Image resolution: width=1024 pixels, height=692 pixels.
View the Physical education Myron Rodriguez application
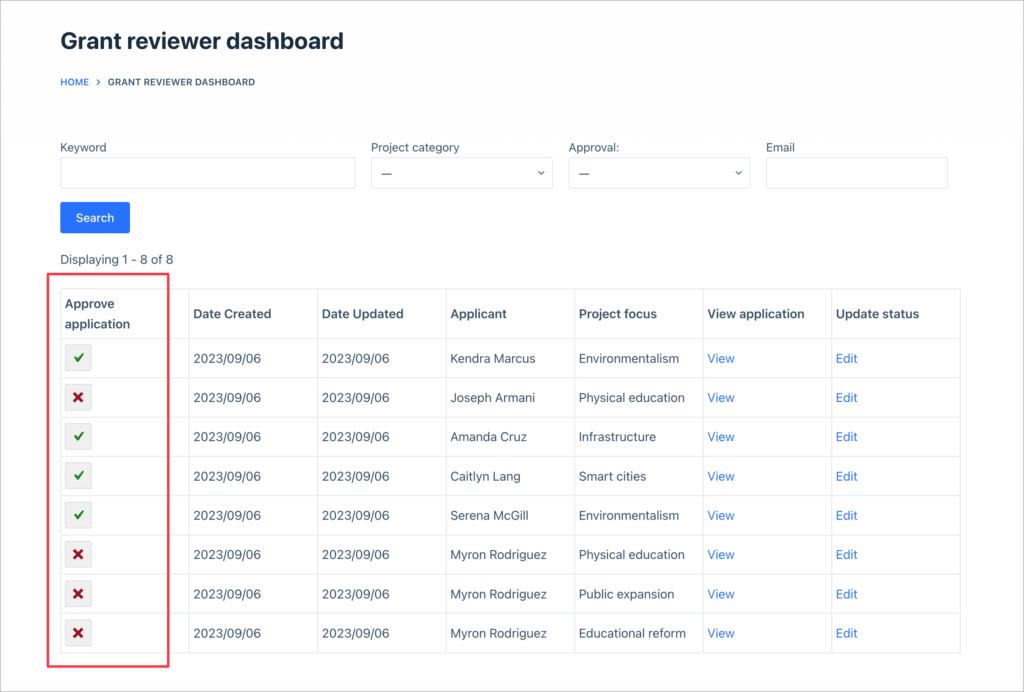721,554
